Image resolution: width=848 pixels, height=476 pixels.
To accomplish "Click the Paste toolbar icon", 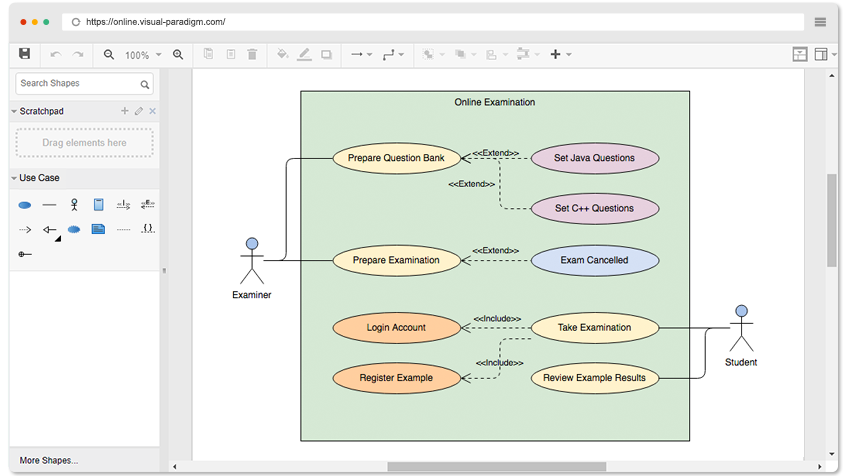I will coord(231,54).
